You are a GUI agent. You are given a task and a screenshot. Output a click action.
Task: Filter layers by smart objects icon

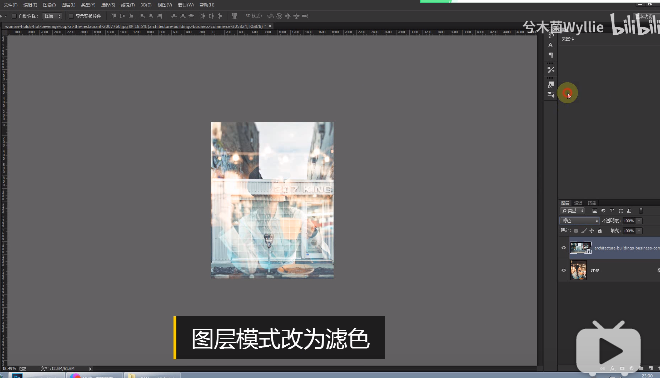point(629,210)
